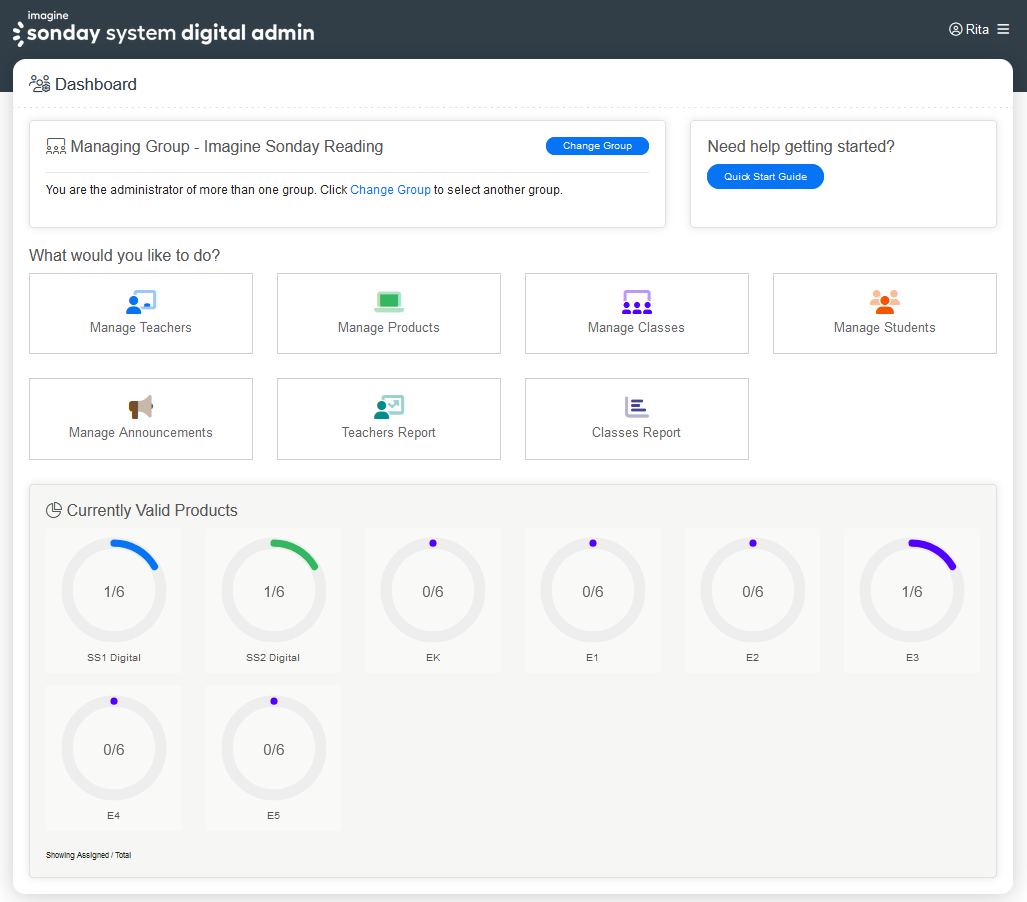
Task: Open the hamburger menu next to Rita
Action: (1003, 30)
